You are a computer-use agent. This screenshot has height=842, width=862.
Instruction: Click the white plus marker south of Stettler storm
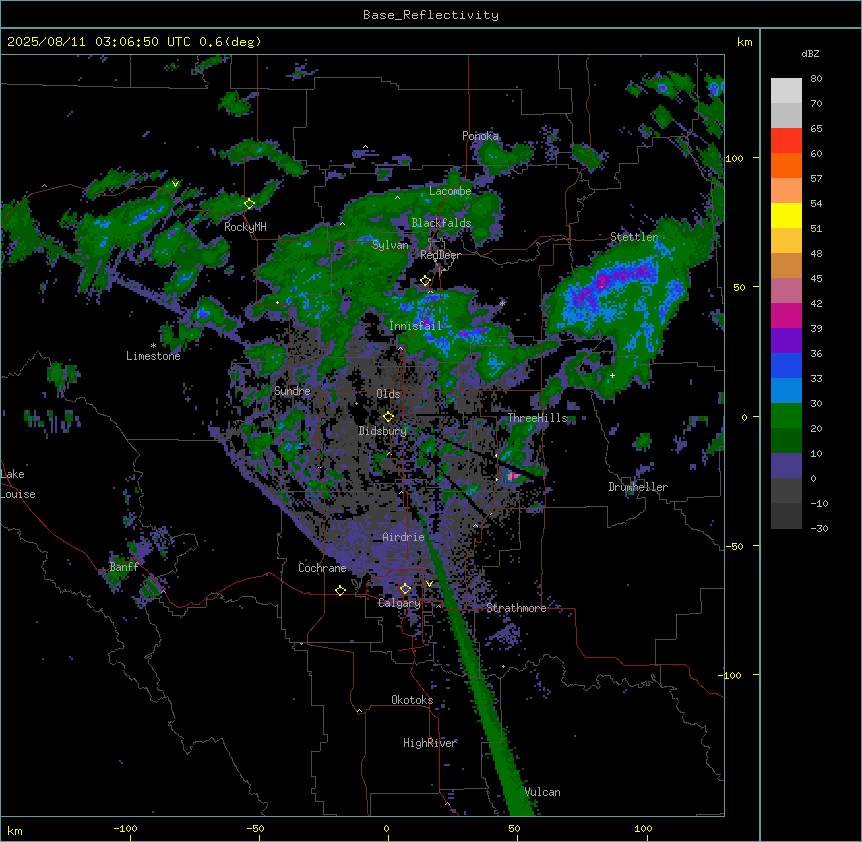[612, 375]
